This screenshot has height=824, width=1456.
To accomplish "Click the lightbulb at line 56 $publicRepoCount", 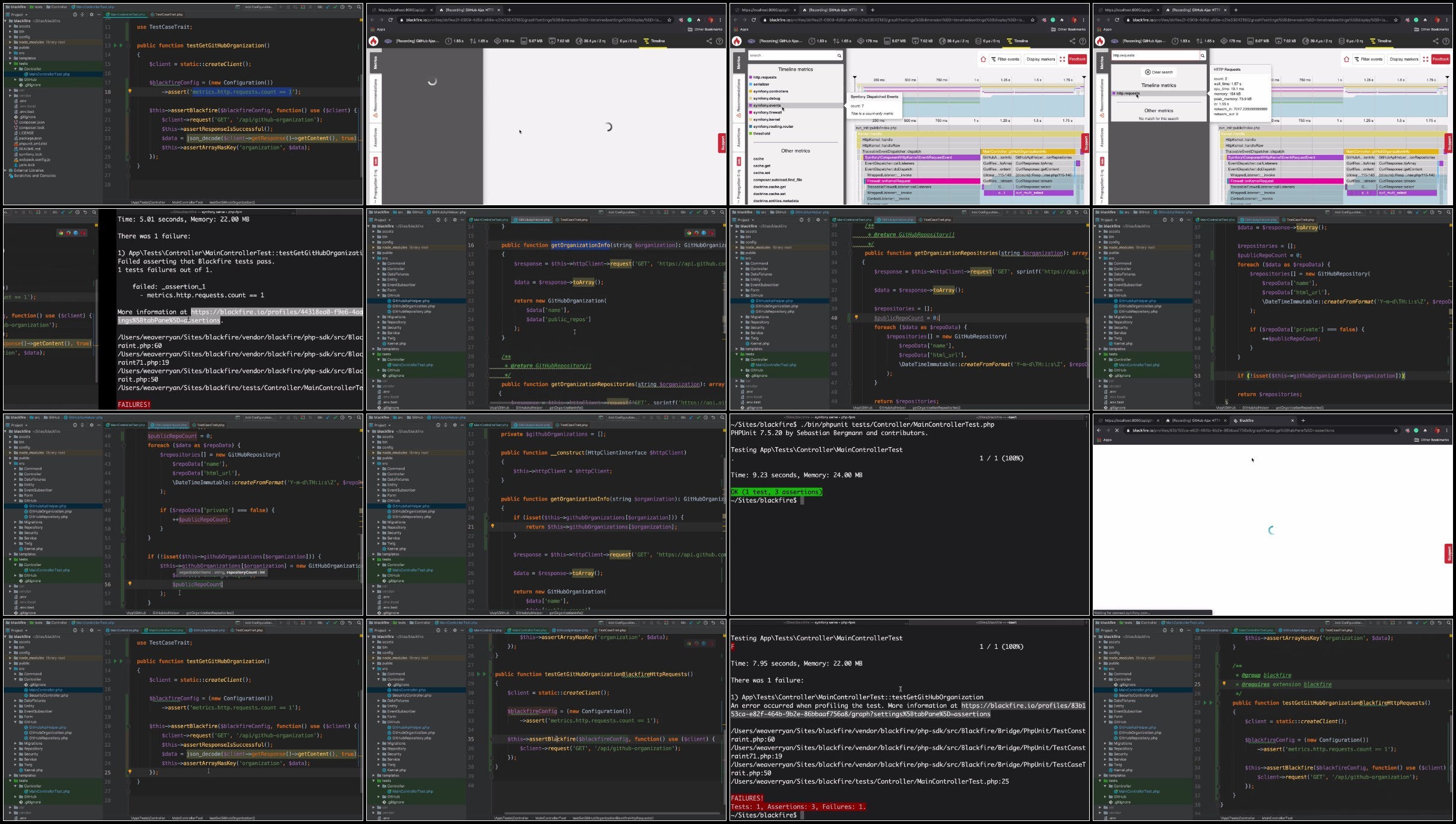I will (129, 583).
